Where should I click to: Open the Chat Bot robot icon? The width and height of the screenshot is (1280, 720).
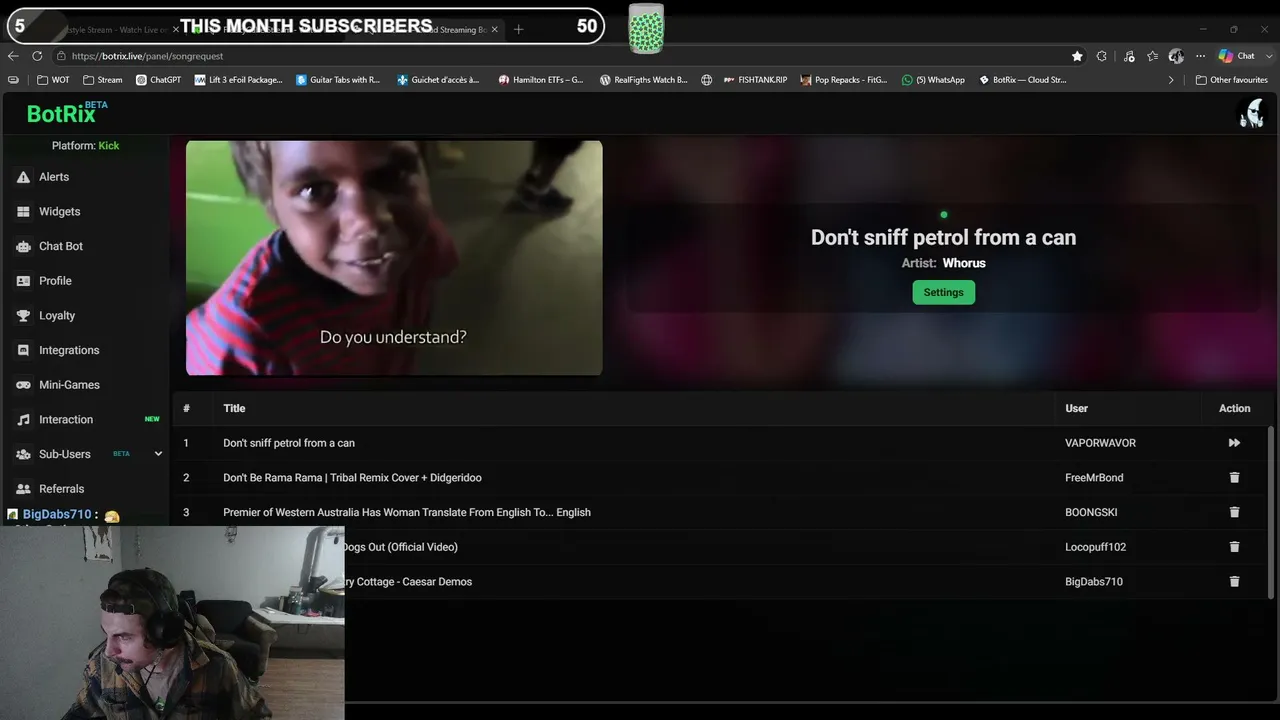[x=23, y=246]
